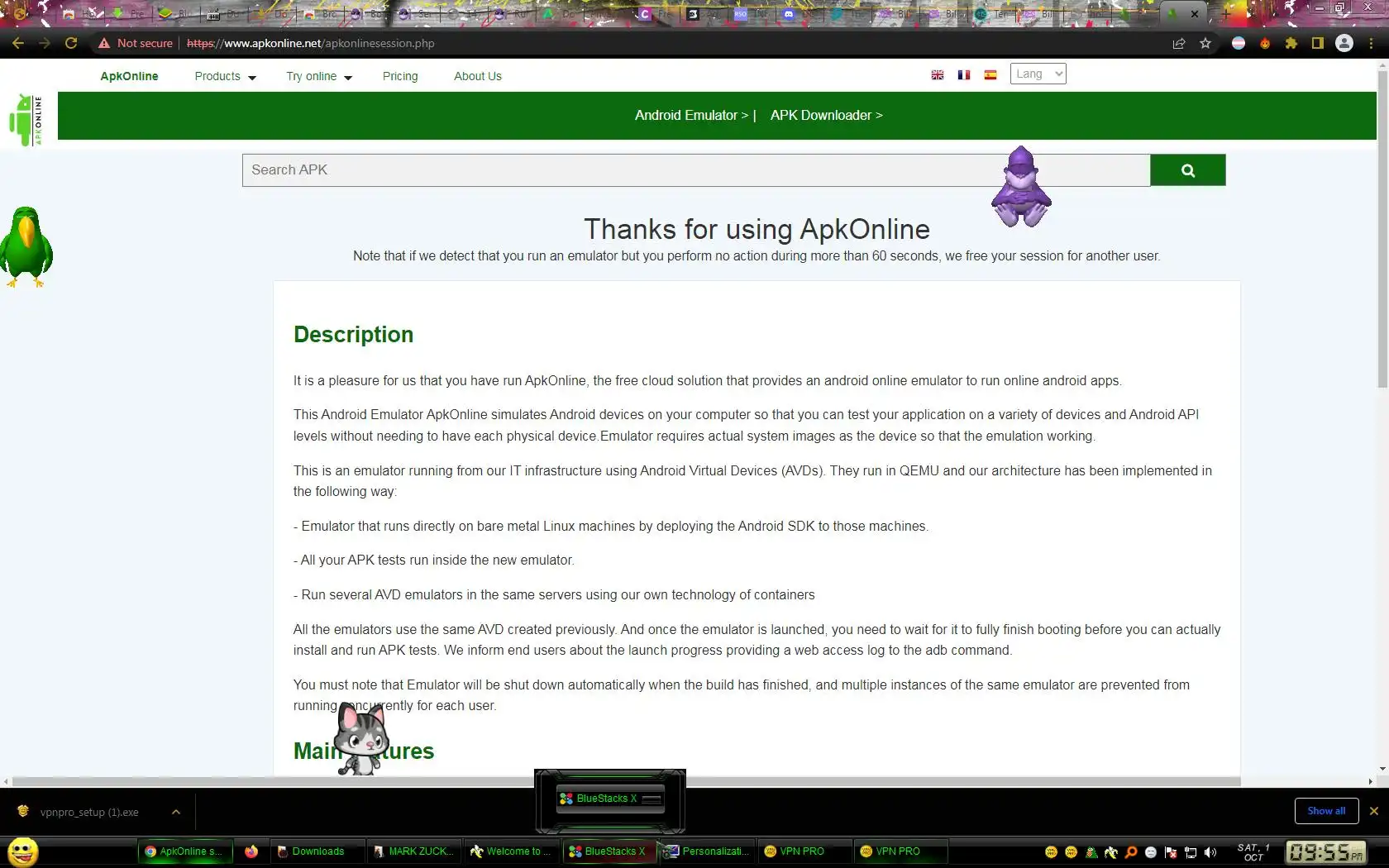
Task: Click the green search magnifier button
Action: 1187,170
